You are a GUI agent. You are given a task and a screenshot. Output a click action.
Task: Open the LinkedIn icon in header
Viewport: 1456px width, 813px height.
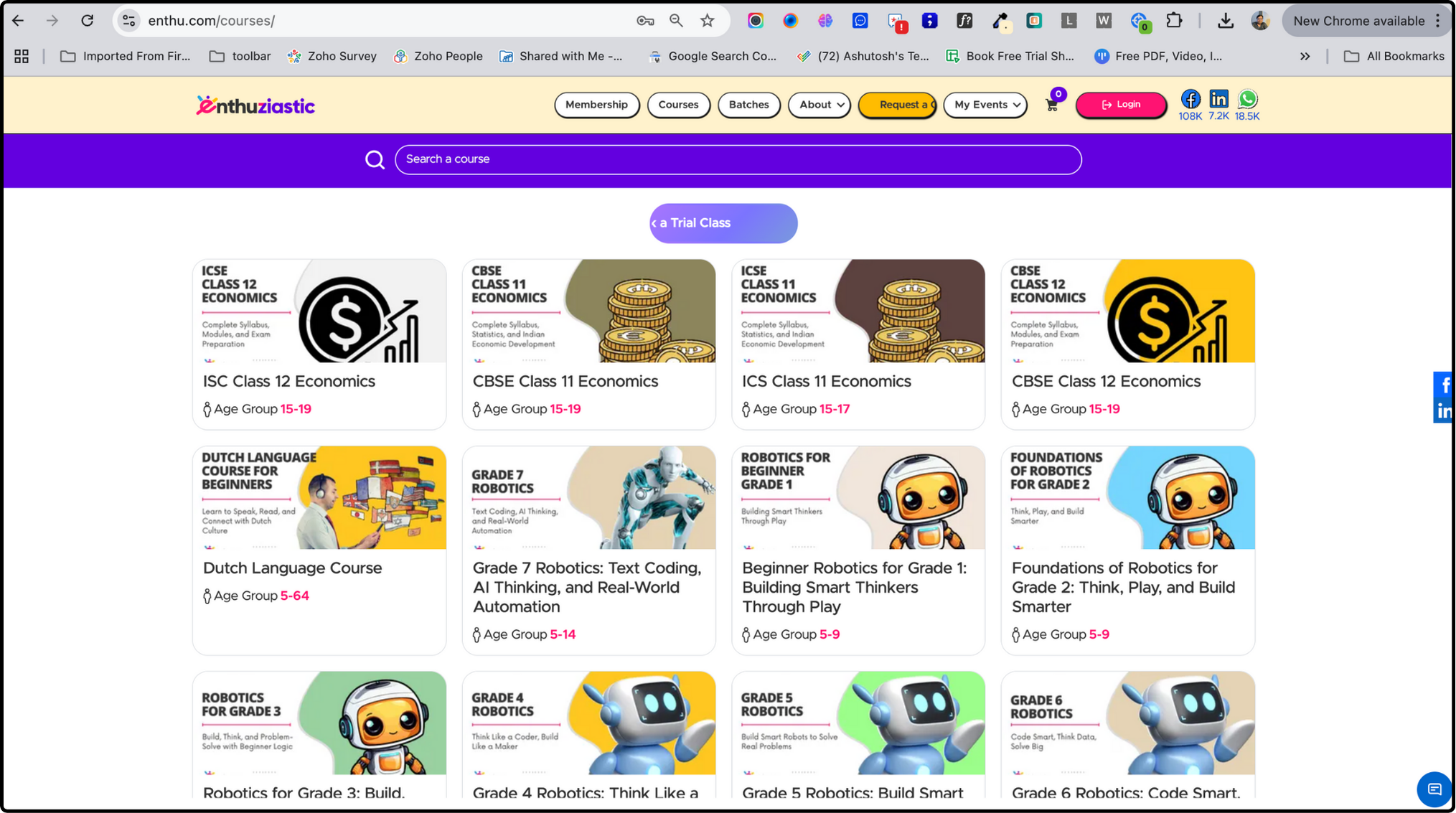(1218, 99)
